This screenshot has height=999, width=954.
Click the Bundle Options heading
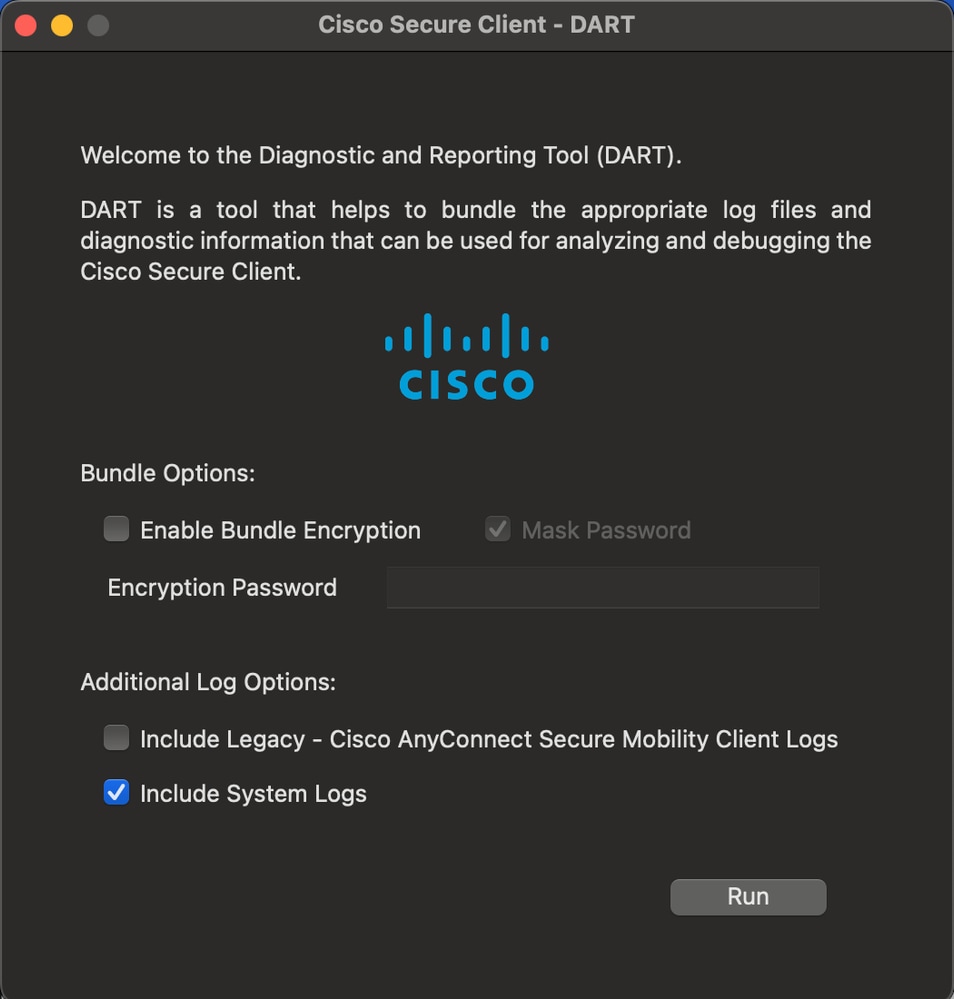[167, 473]
